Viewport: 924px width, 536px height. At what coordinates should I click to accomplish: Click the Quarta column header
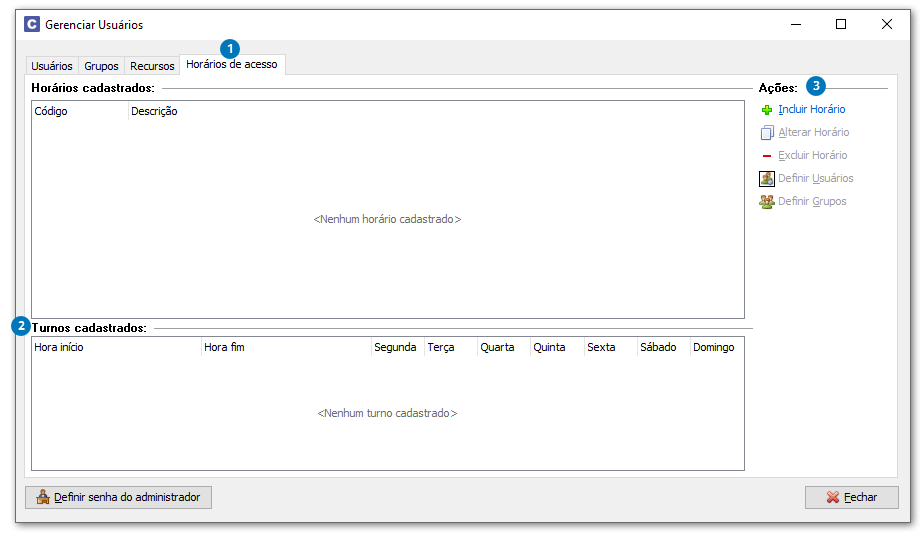pyautogui.click(x=504, y=348)
